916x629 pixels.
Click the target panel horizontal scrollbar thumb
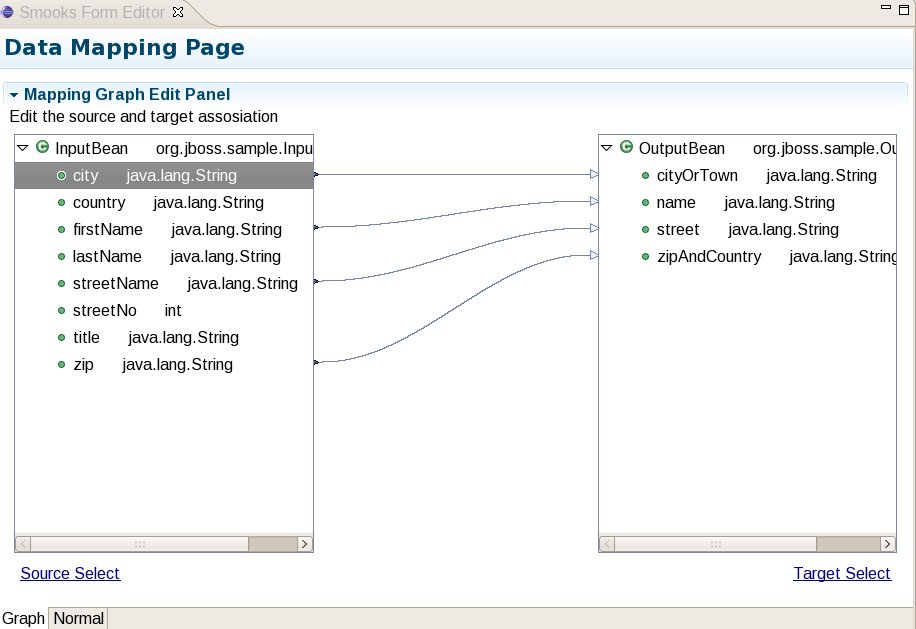716,544
